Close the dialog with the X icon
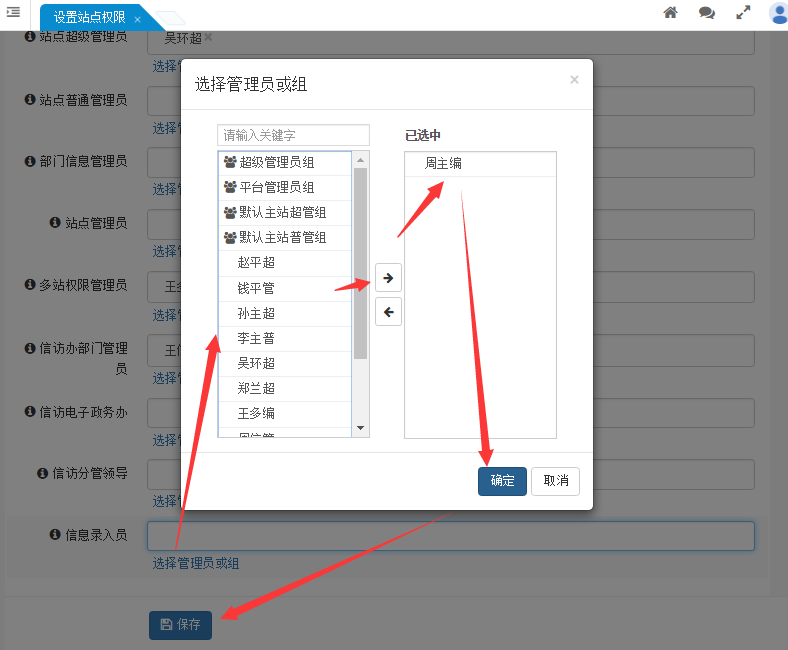The image size is (788, 650). pyautogui.click(x=574, y=80)
